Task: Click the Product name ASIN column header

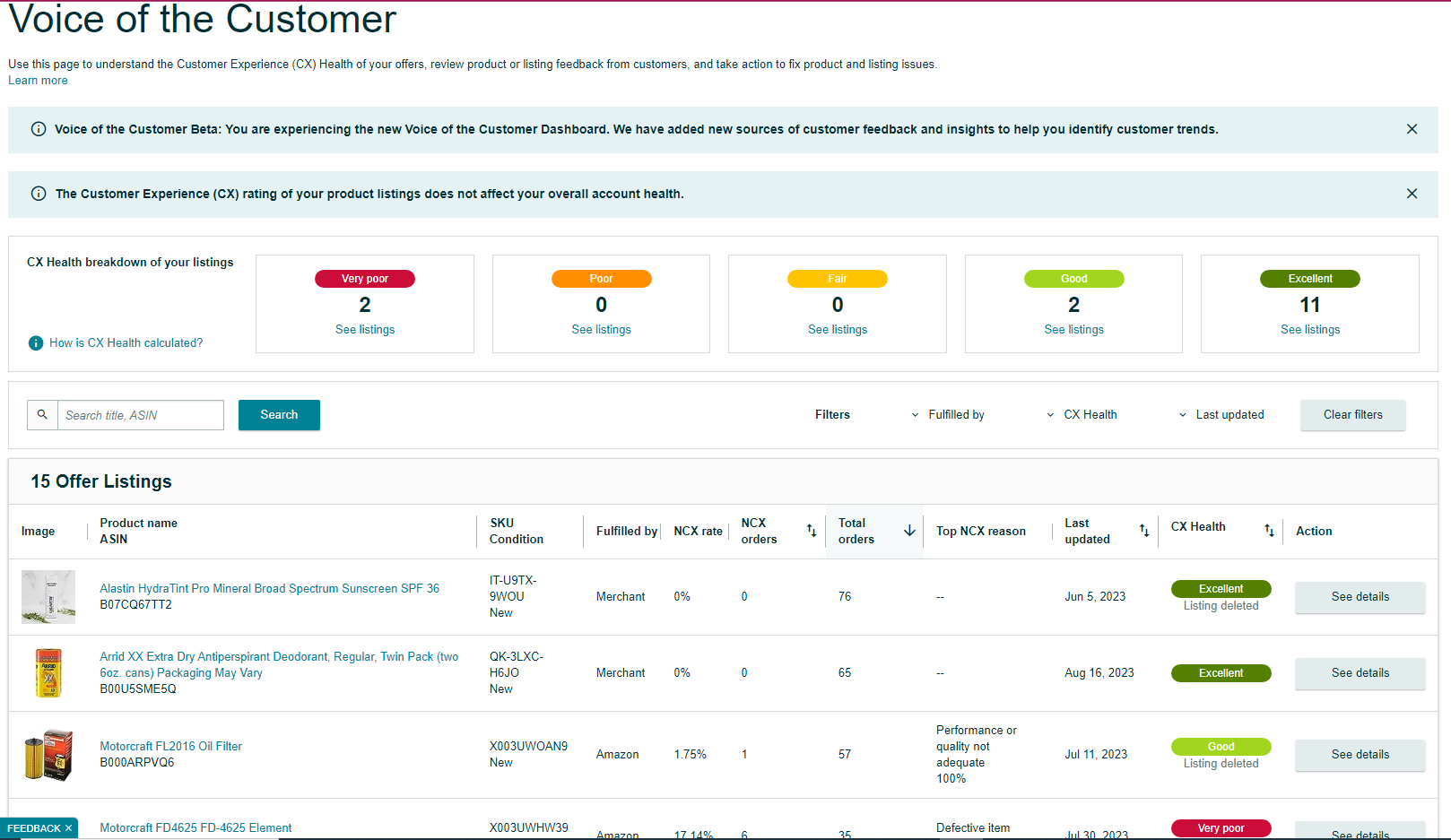Action: point(139,532)
